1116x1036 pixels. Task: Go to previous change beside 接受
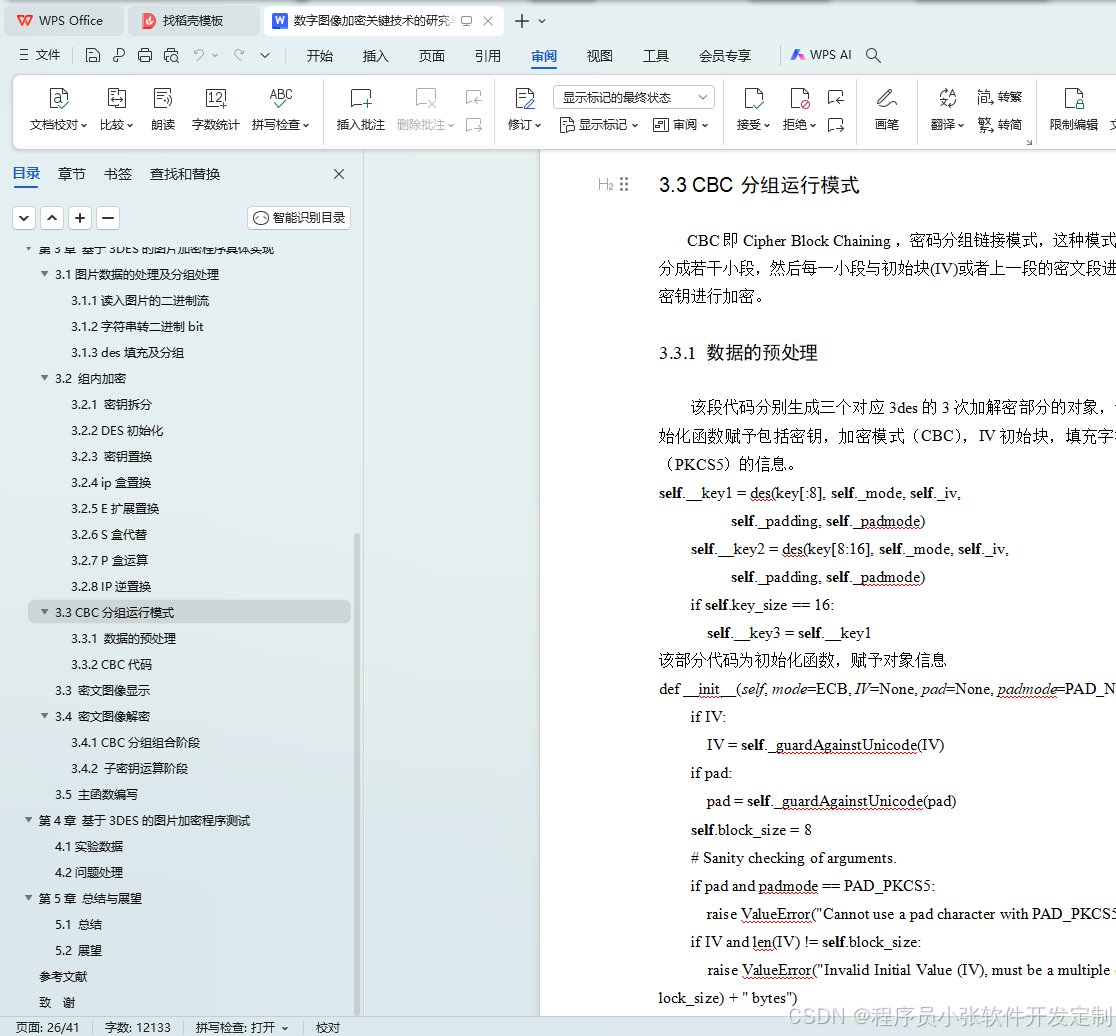tap(836, 97)
